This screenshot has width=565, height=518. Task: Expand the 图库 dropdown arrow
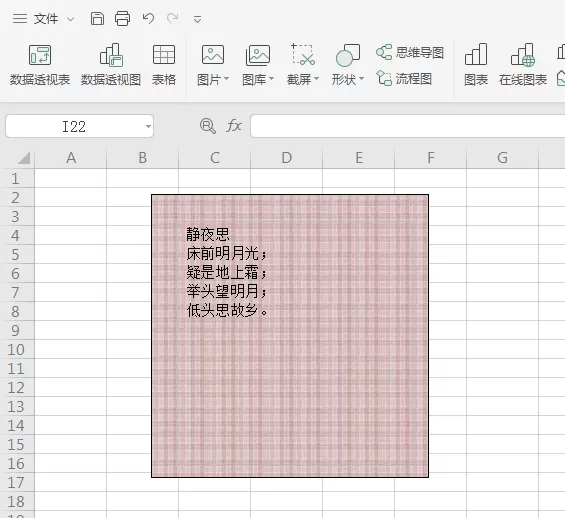point(272,79)
